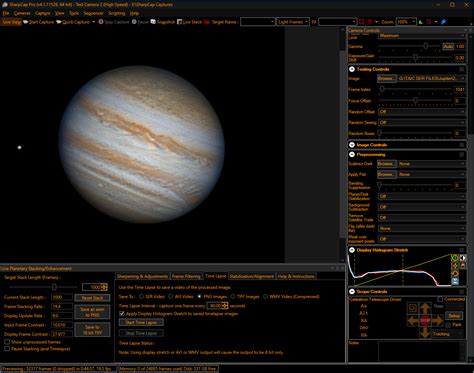Enable Show unprocessed frames checkbox
Screen dimensions: 474x373
pos(7,342)
